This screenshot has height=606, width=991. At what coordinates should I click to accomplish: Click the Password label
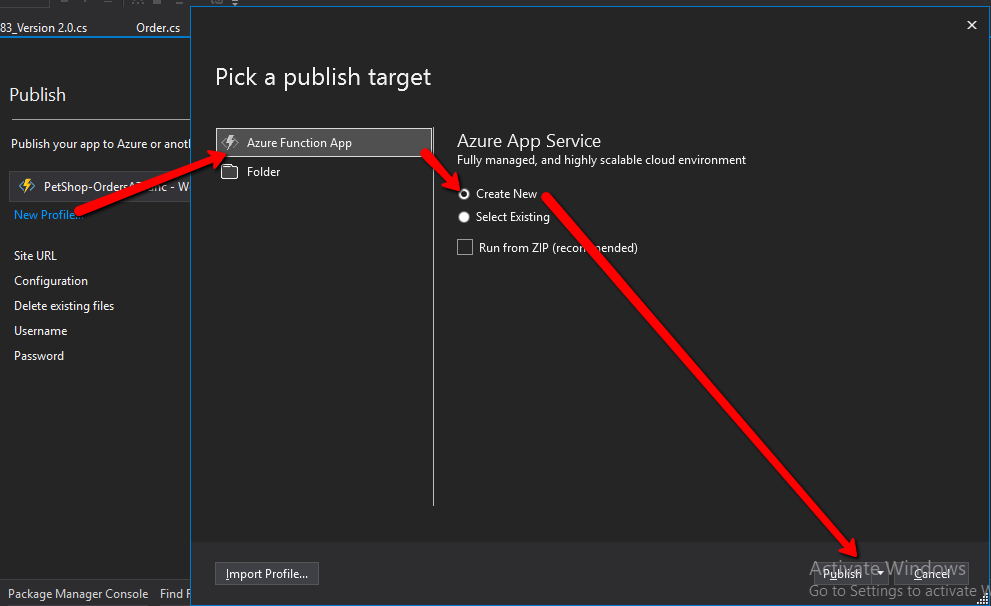tap(39, 356)
